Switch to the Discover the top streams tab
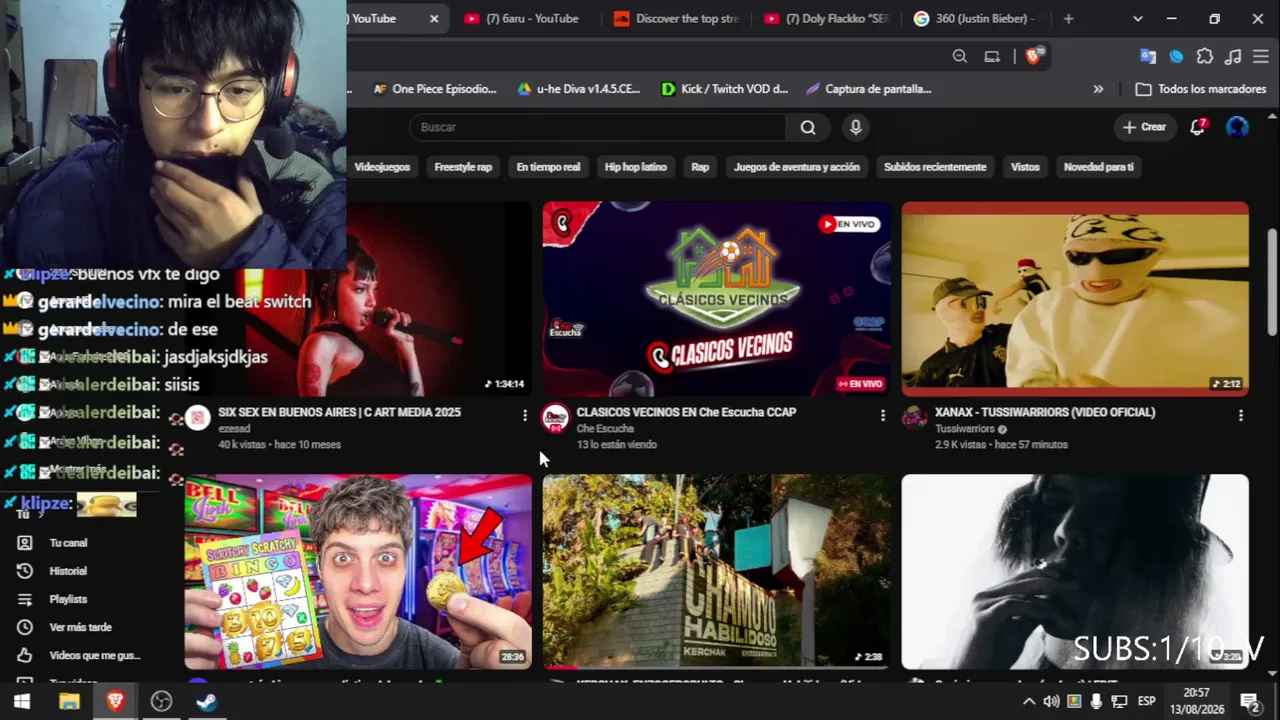1280x720 pixels. click(677, 18)
